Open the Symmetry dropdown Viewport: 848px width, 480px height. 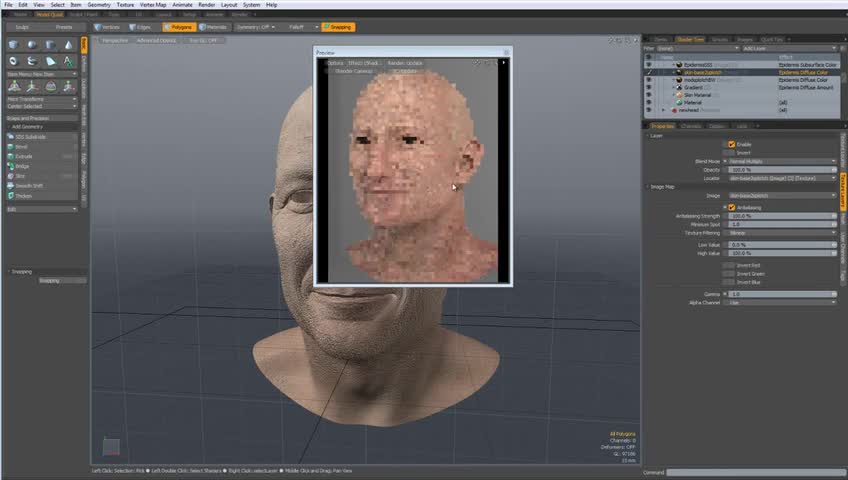click(255, 27)
